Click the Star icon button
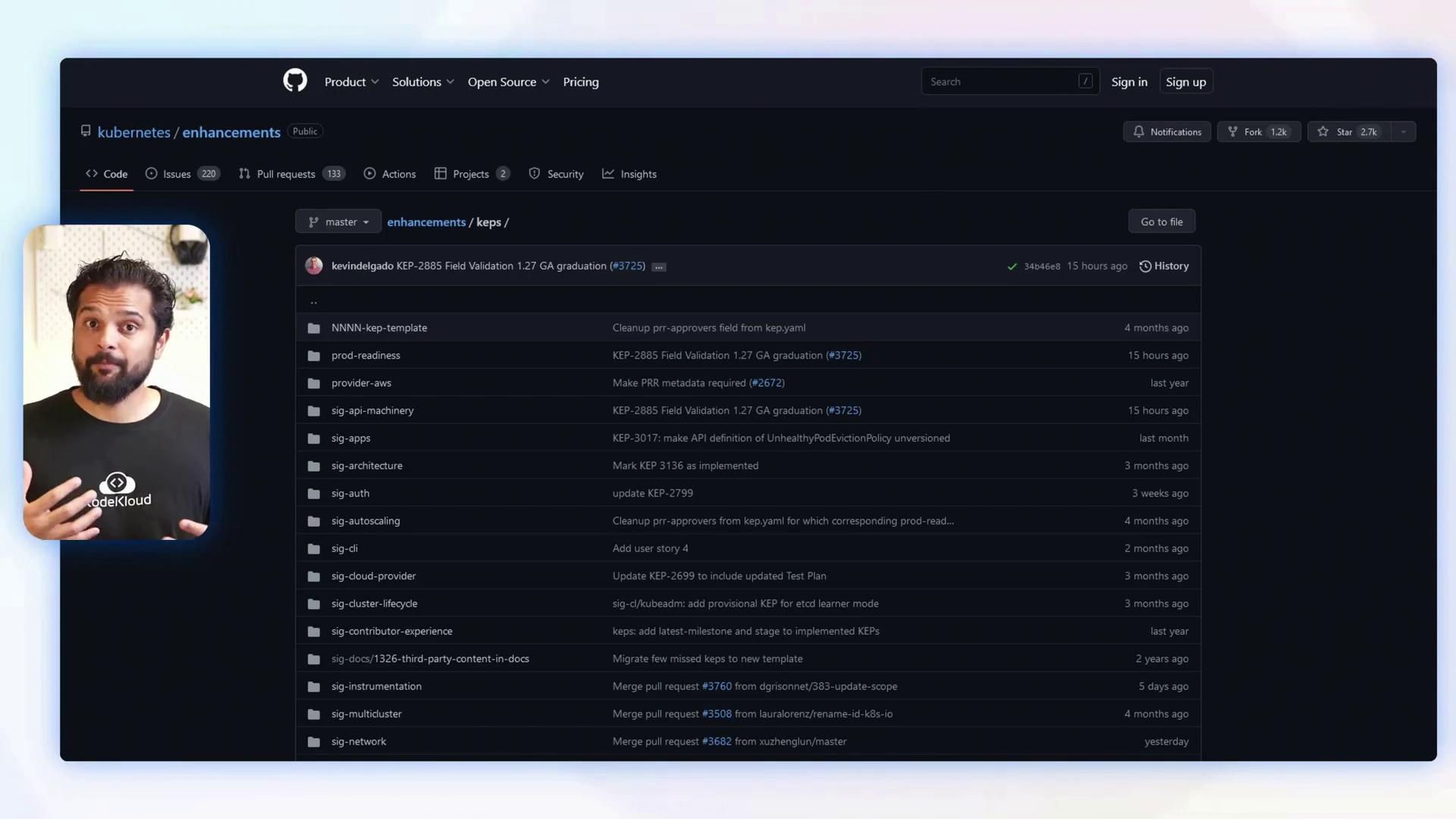This screenshot has width=1456, height=819. click(x=1323, y=132)
